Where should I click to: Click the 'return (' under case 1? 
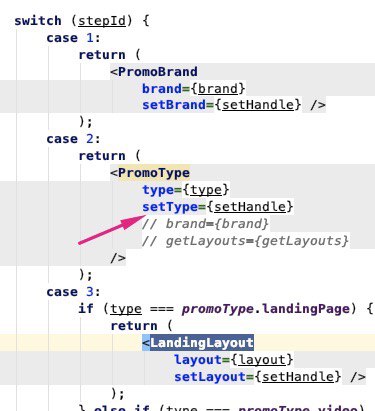(x=110, y=55)
